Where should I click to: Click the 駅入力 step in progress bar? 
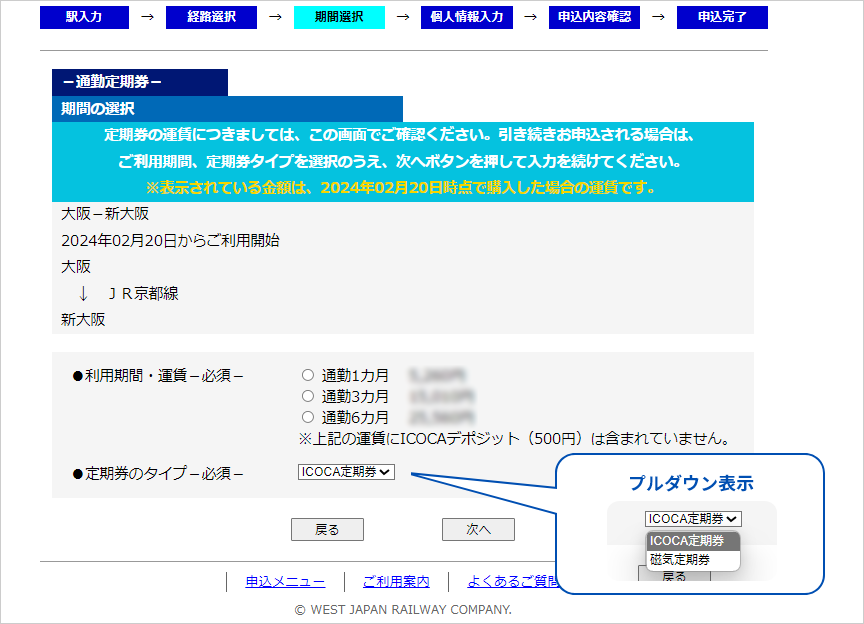click(x=84, y=17)
